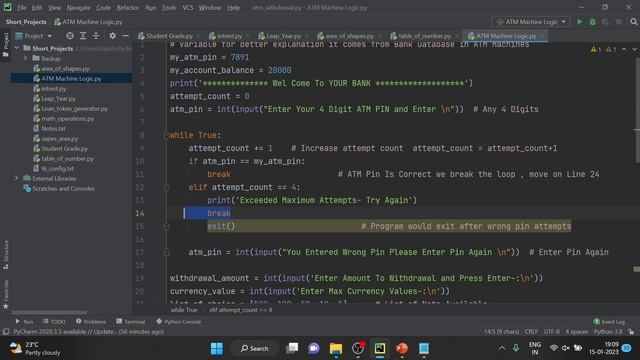Open File Explorer from the taskbar
This screenshot has height=360, width=640.
tap(336, 348)
